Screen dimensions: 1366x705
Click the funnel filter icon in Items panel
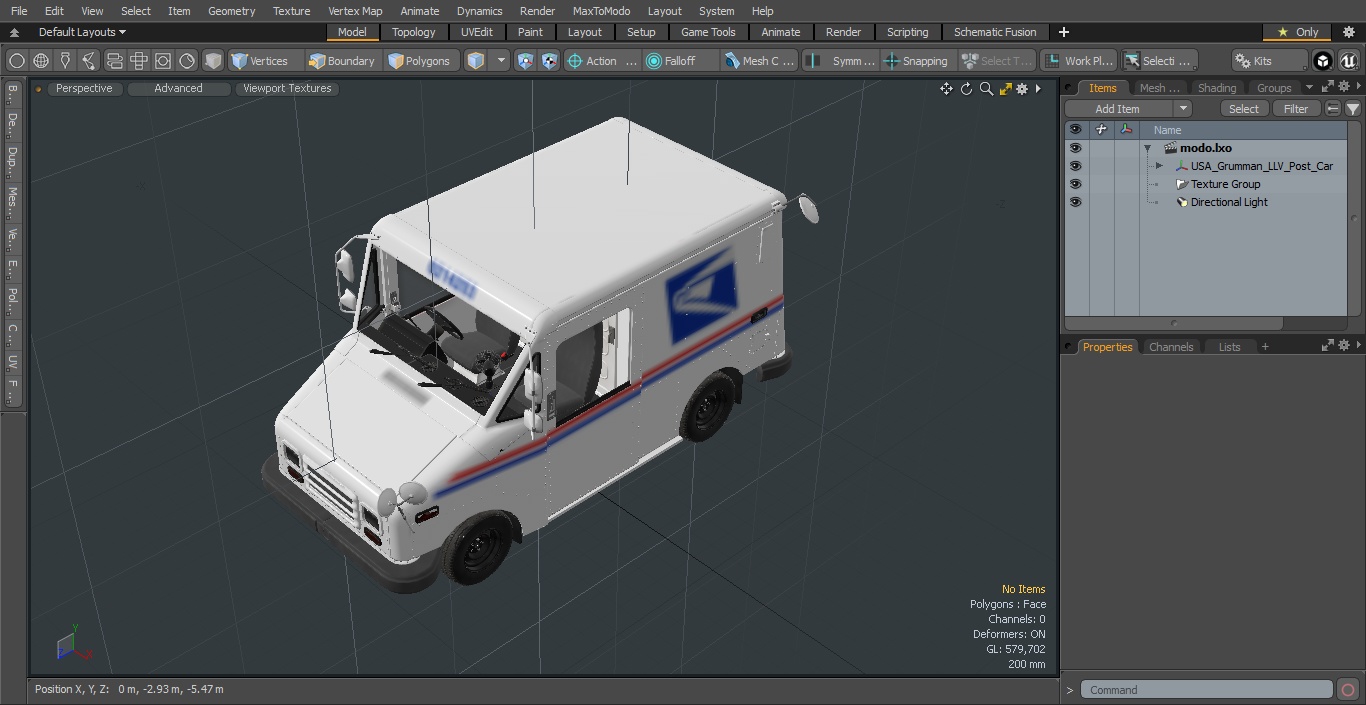pos(1353,109)
